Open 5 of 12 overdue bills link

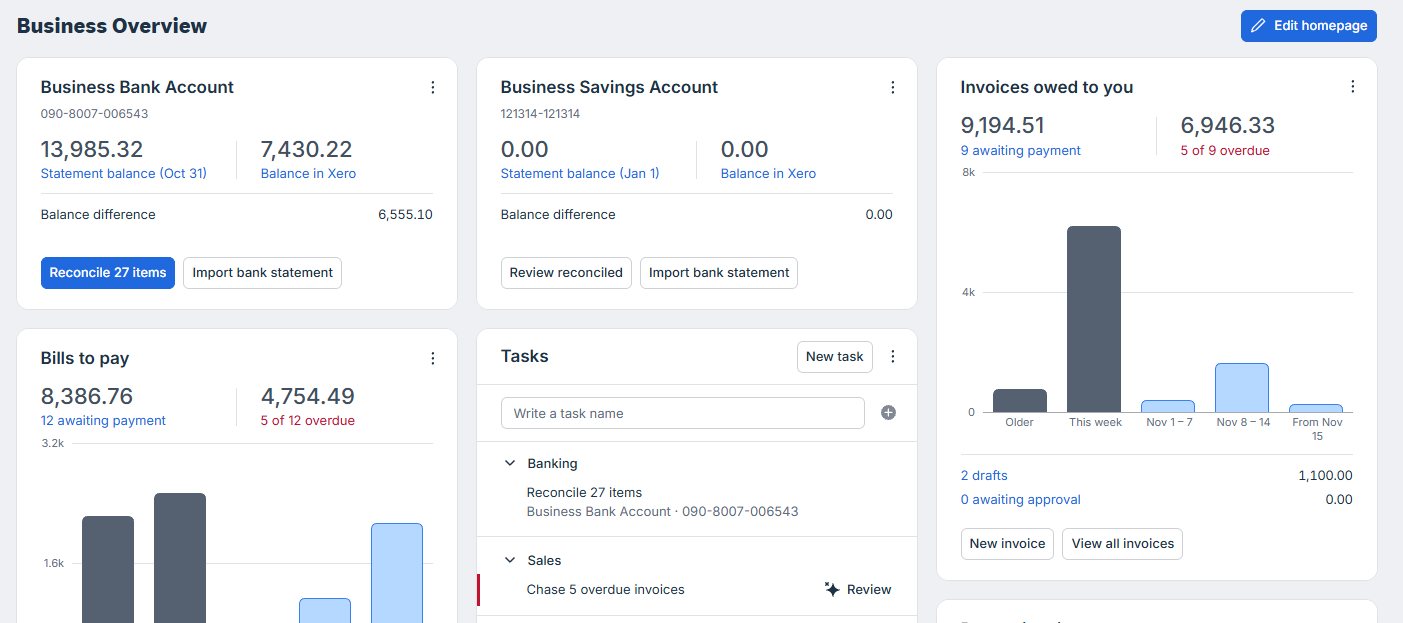[308, 420]
